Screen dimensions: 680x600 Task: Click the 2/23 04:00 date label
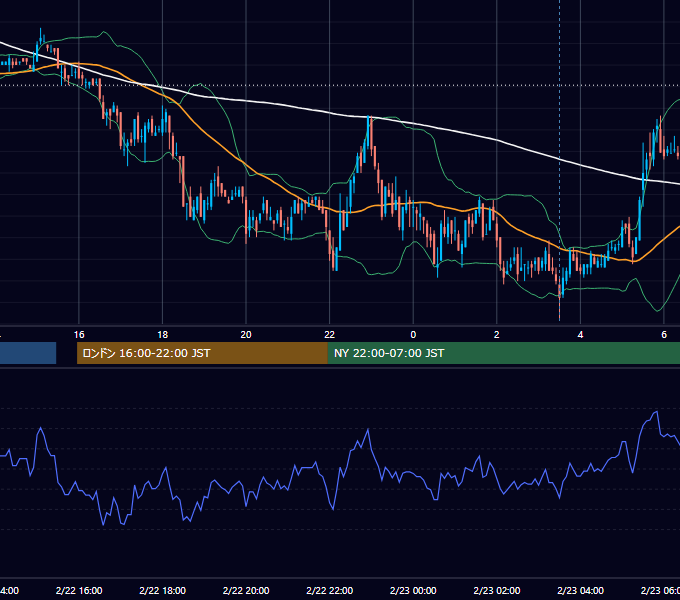tap(580, 590)
